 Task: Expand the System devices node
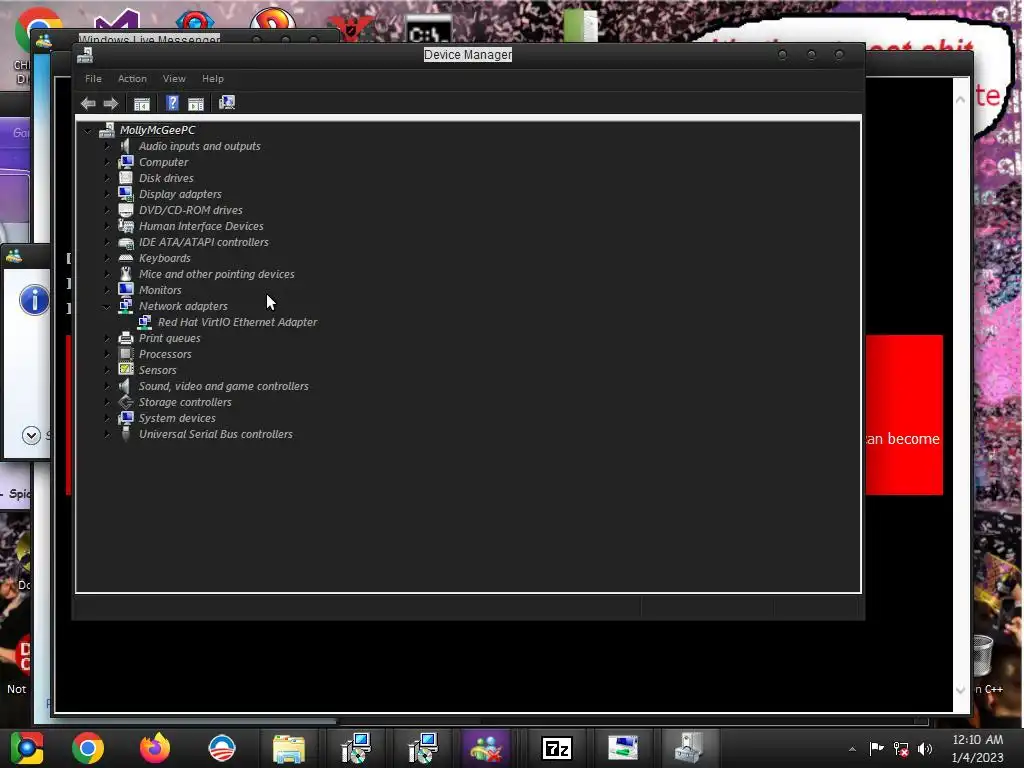pos(107,418)
